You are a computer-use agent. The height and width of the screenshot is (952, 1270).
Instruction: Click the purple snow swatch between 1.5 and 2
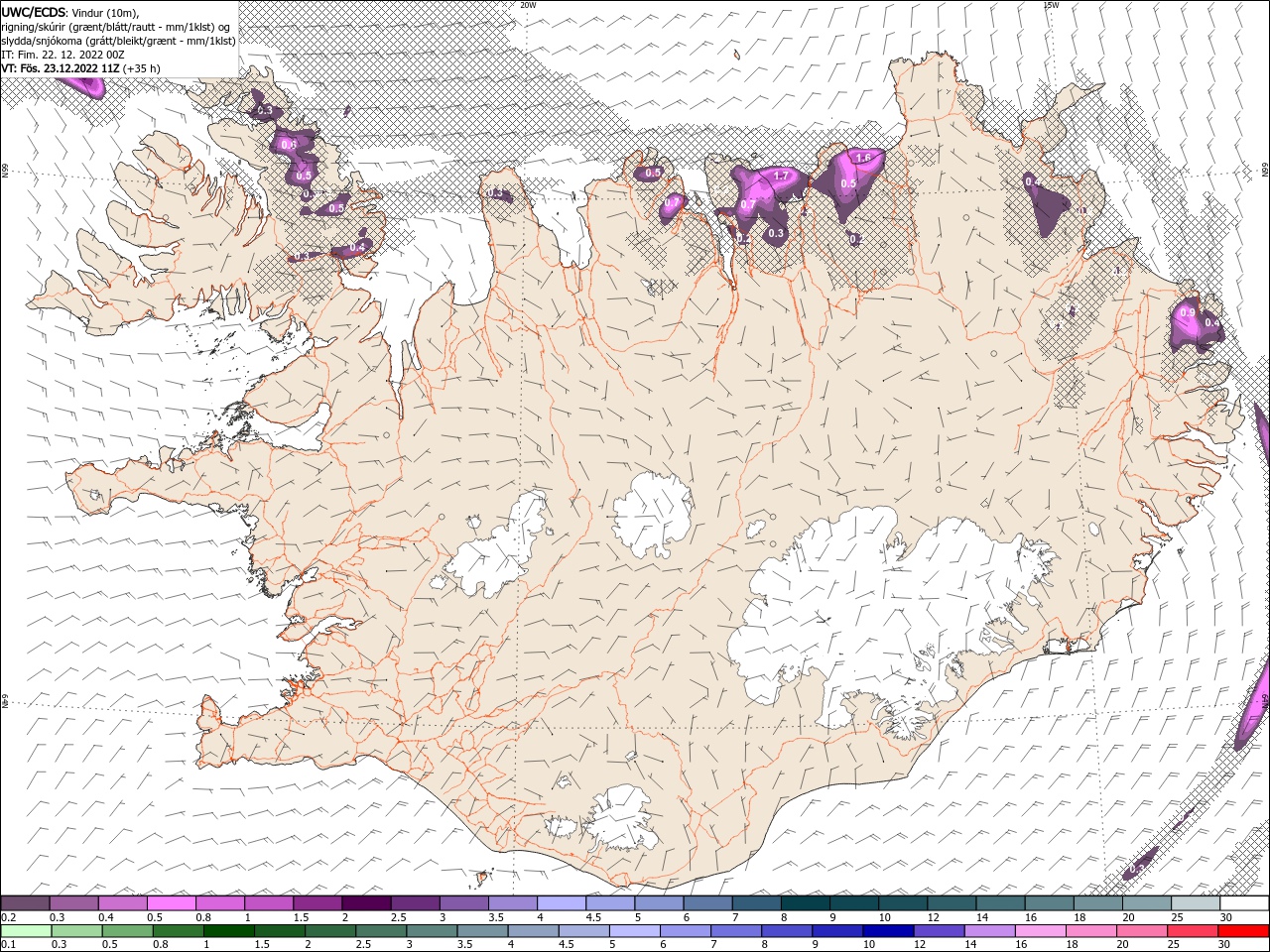pos(317,903)
